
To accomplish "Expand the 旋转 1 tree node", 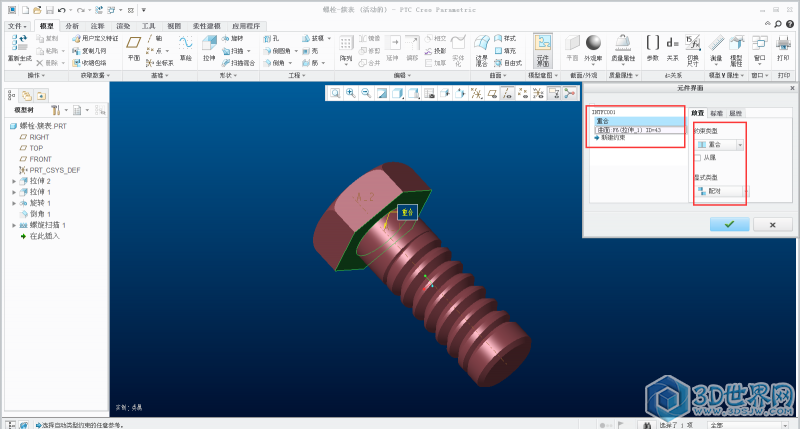I will (x=14, y=203).
